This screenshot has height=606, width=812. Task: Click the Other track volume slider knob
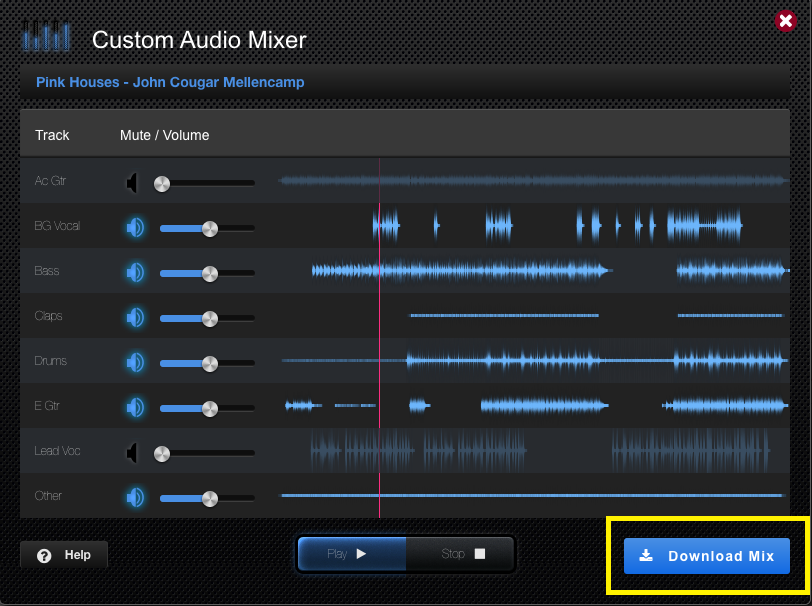point(210,499)
